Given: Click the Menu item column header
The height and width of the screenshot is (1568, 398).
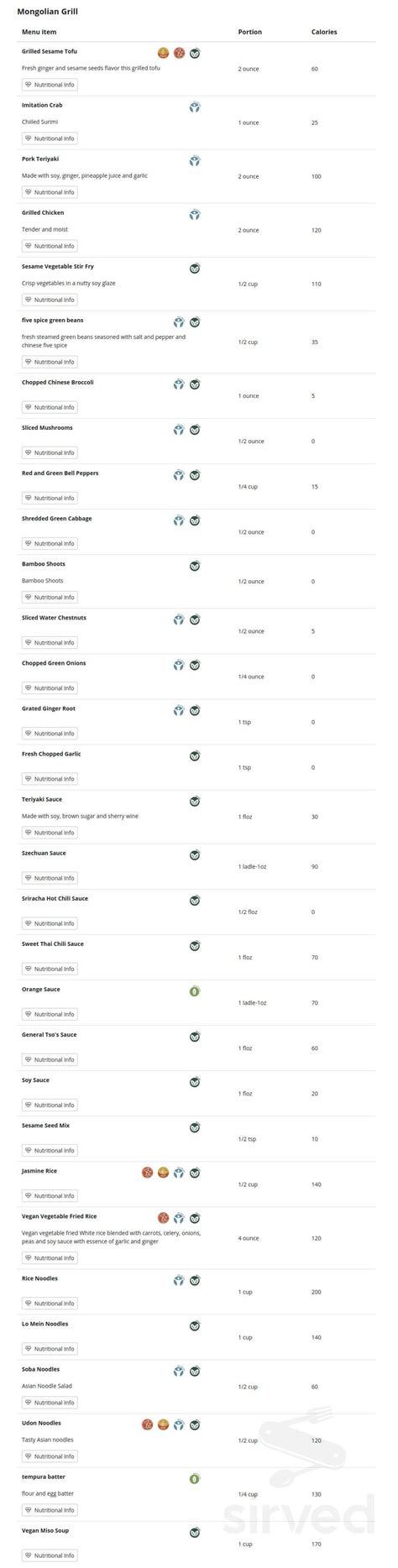Looking at the screenshot, I should point(39,32).
